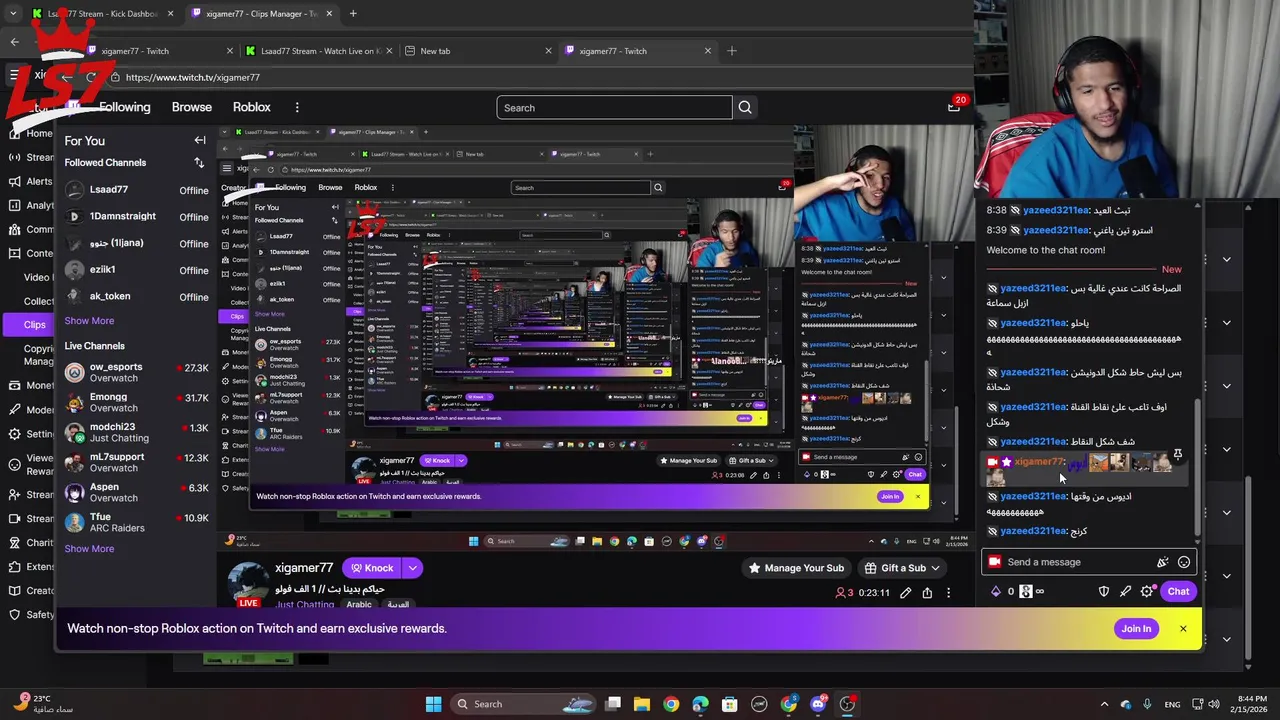The image size is (1280, 720).
Task: Share the stream using share icon
Action: [x=927, y=593]
